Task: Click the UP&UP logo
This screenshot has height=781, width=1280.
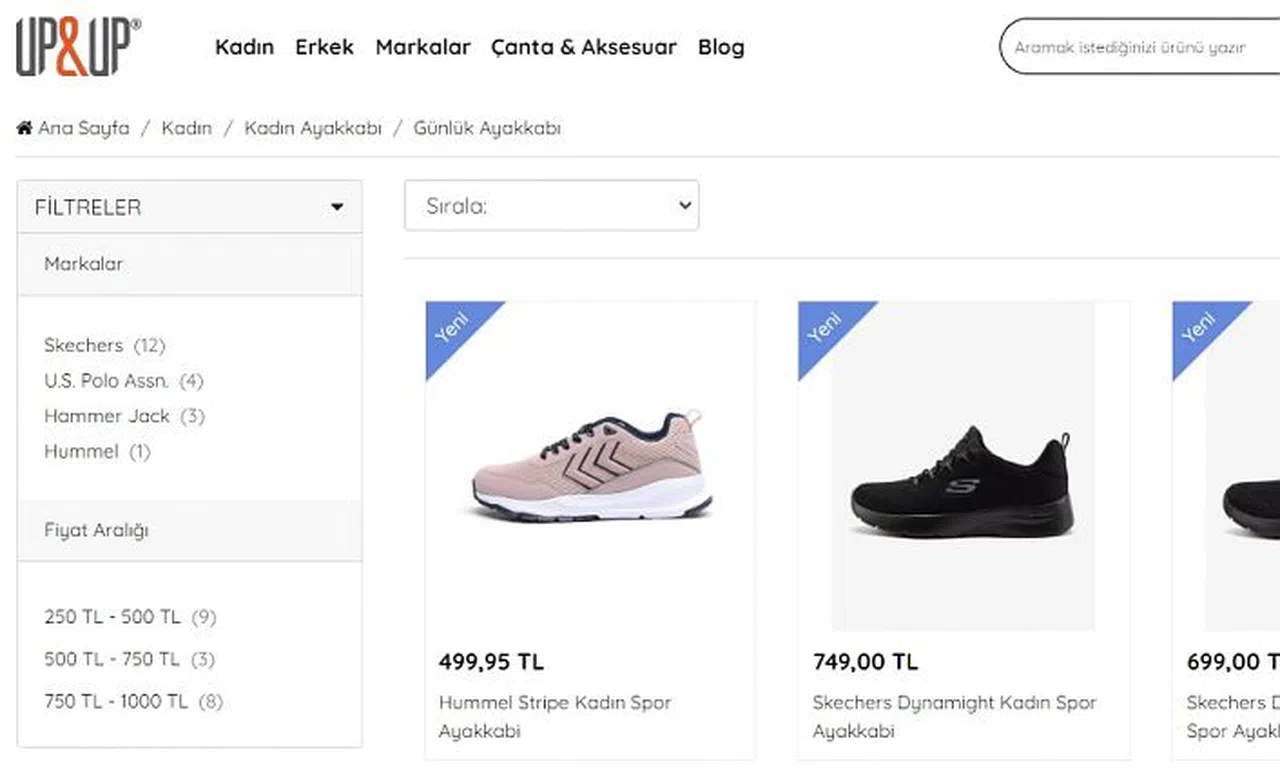Action: (x=78, y=47)
